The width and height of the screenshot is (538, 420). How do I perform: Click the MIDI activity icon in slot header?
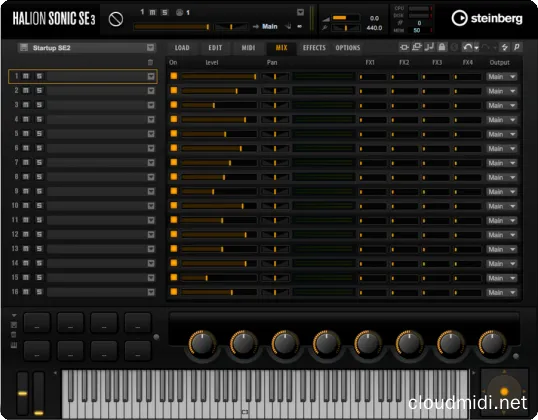click(x=179, y=13)
